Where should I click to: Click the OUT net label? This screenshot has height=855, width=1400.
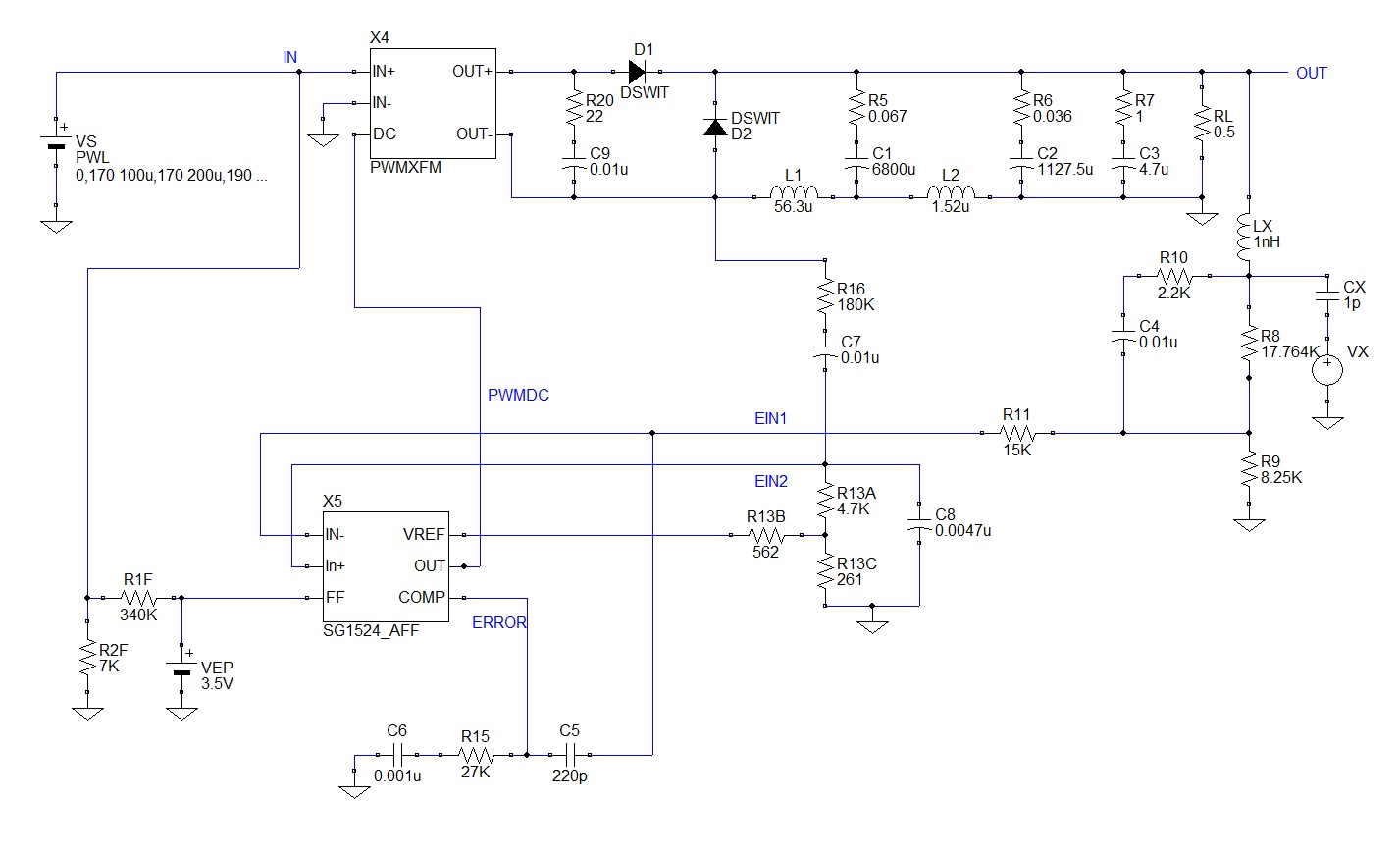[x=1311, y=73]
